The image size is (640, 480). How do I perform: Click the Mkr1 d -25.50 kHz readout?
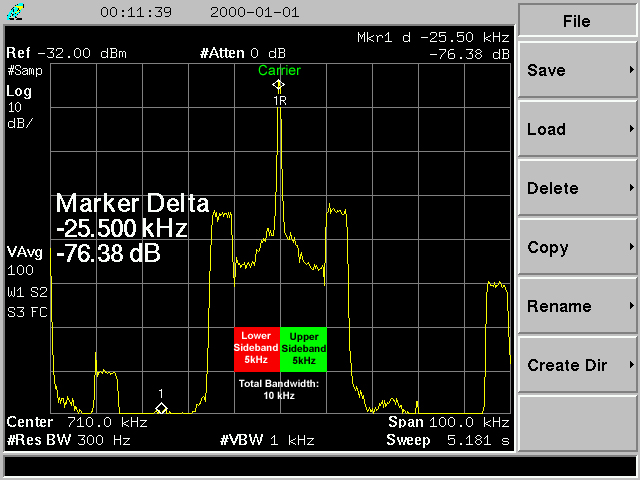[433, 38]
